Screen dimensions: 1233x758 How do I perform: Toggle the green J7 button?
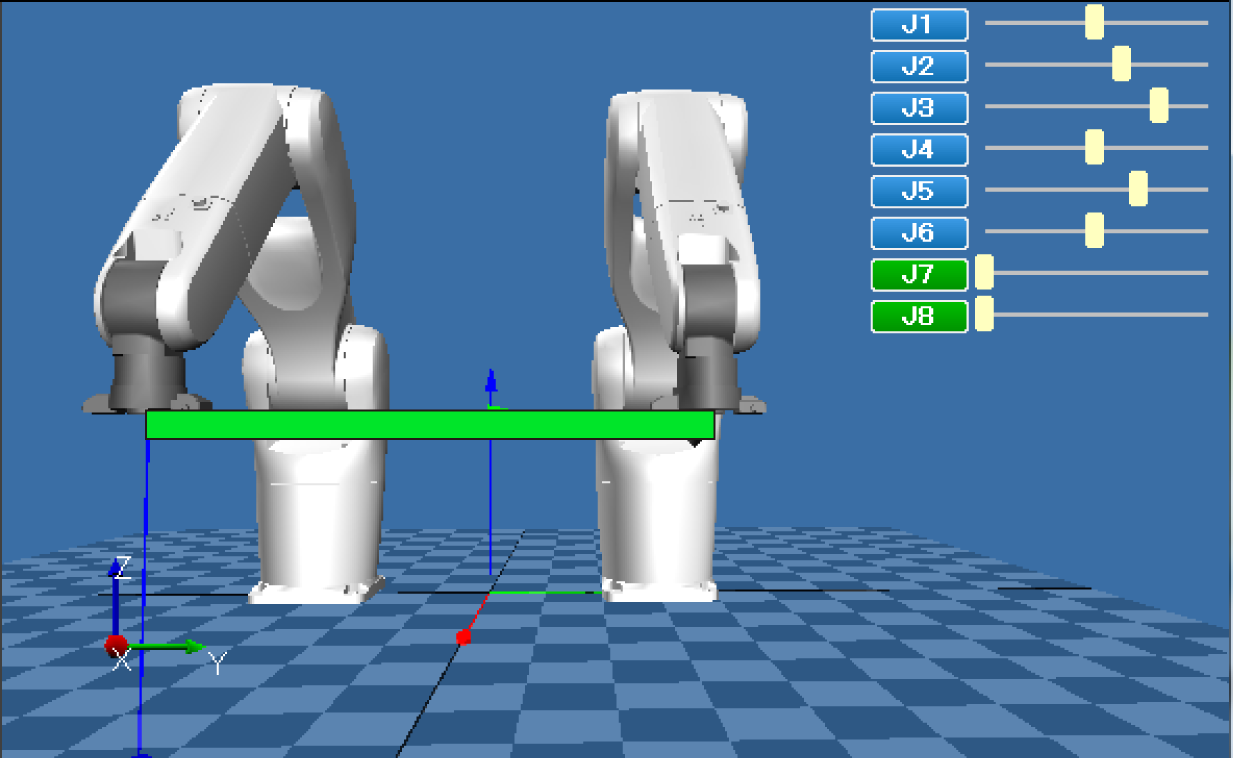919,274
